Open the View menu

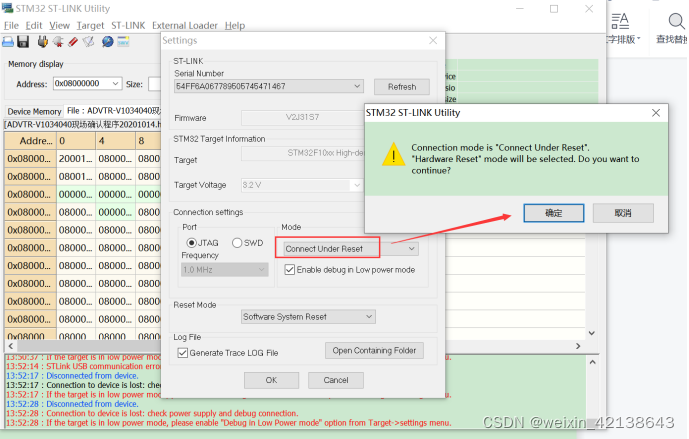59,25
